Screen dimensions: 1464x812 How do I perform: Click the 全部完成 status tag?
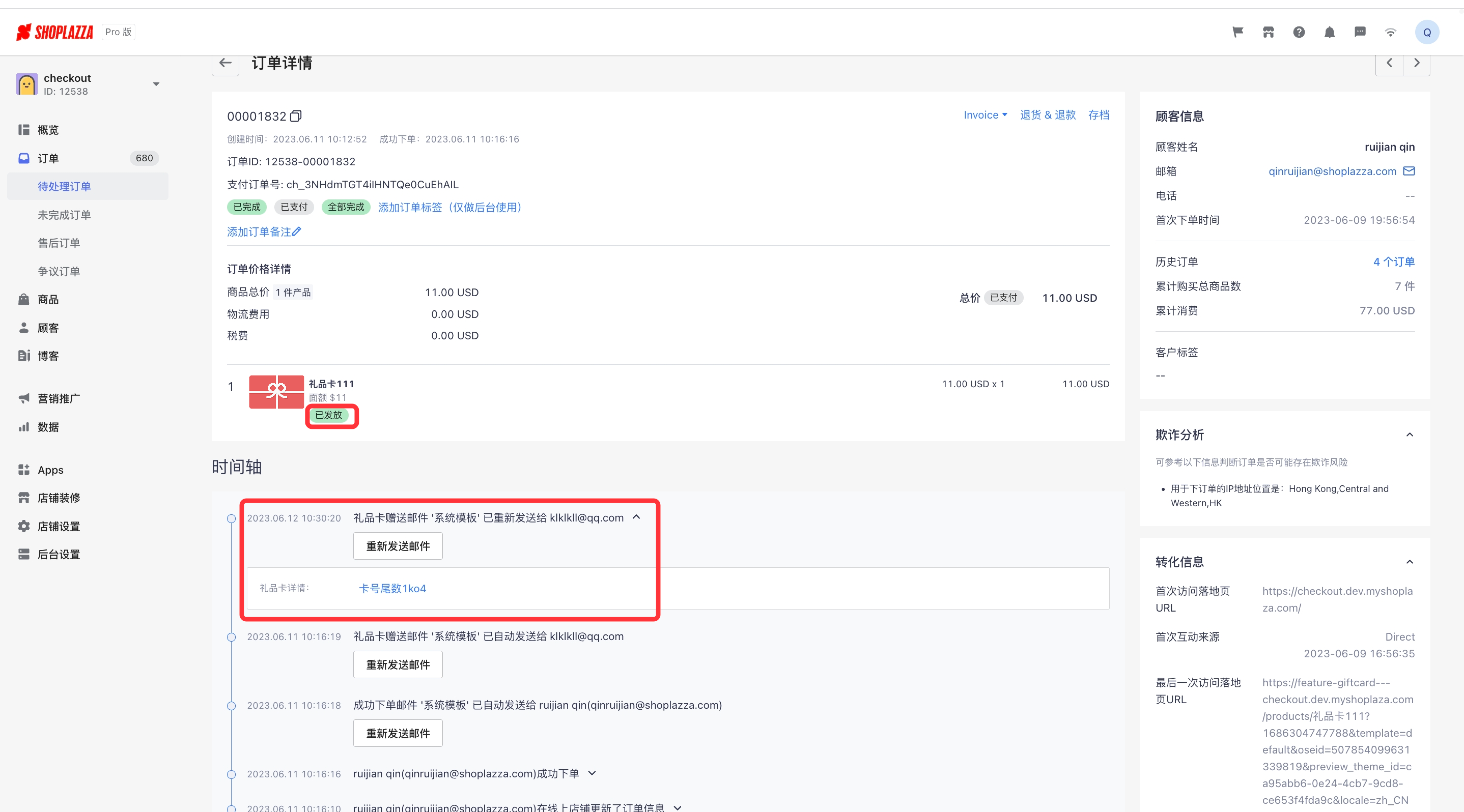[346, 207]
